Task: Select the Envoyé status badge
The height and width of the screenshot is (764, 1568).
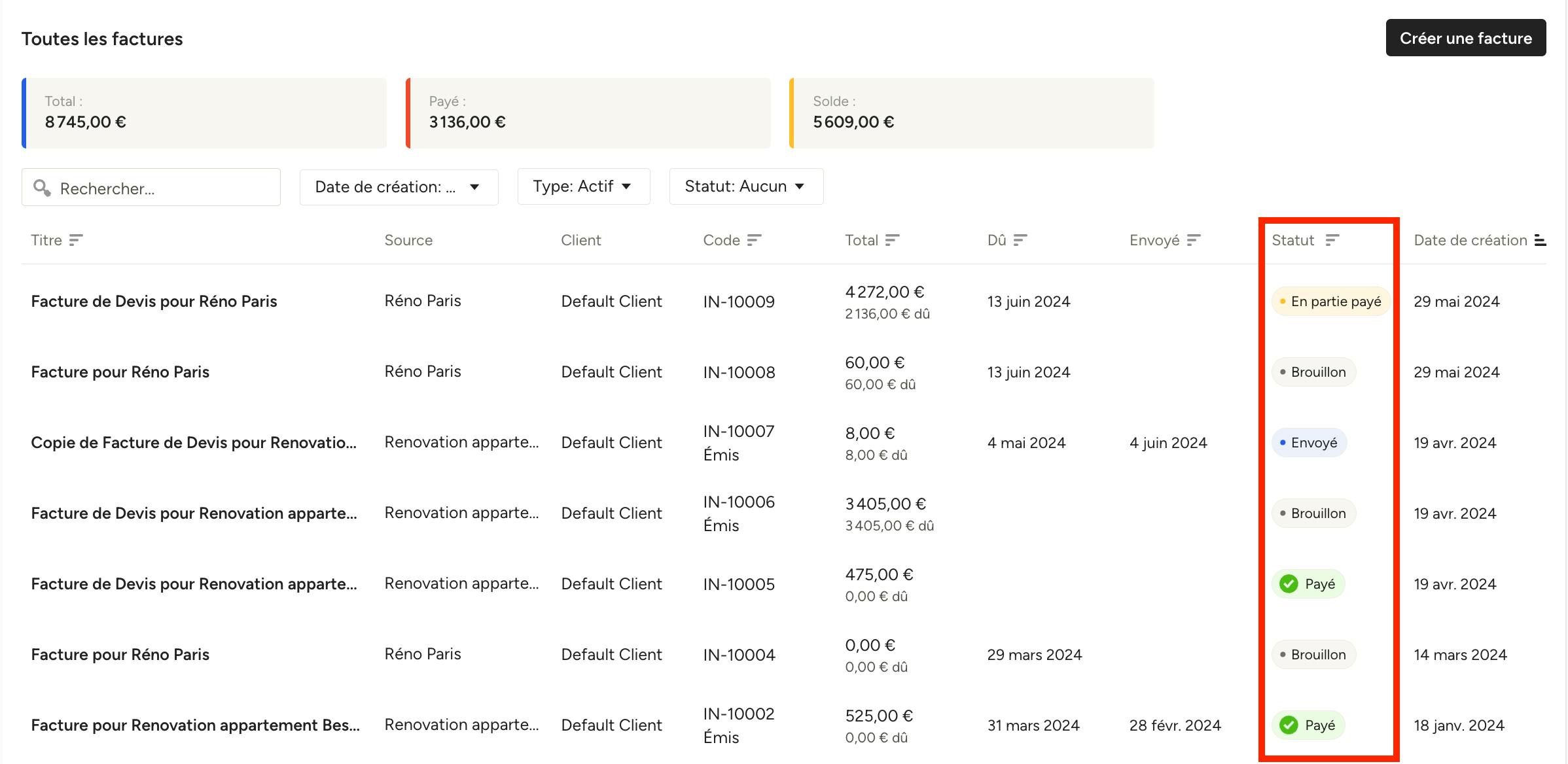Action: click(x=1309, y=443)
